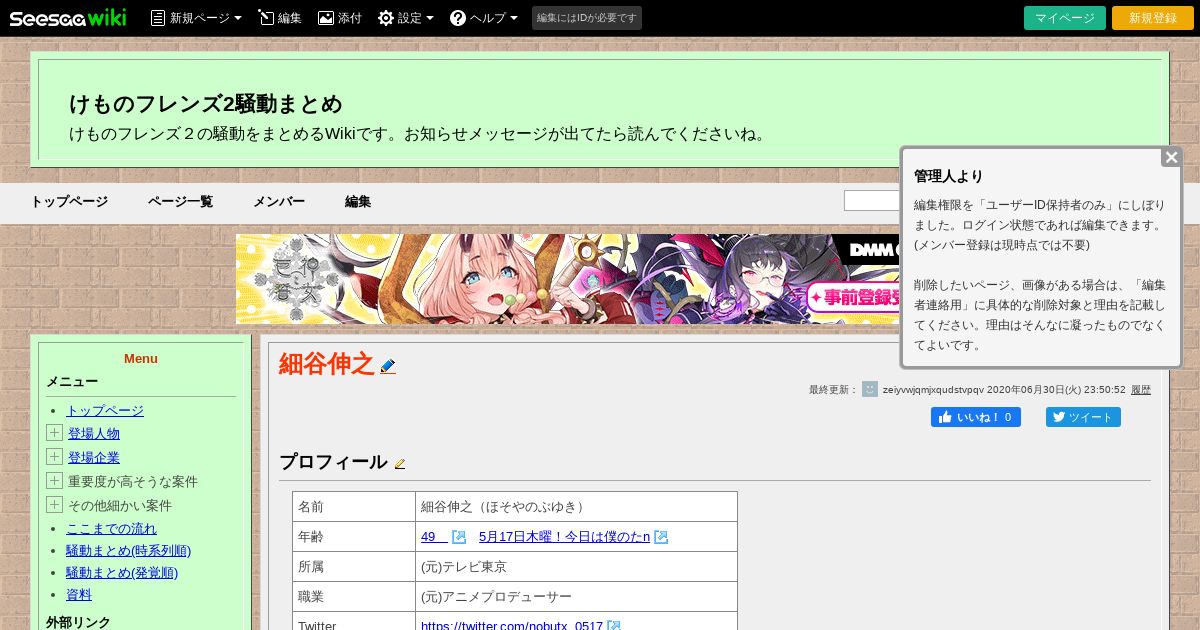Viewport: 1200px width, 630px height.
Task: Click the Facebook いいね！ button
Action: (x=976, y=417)
